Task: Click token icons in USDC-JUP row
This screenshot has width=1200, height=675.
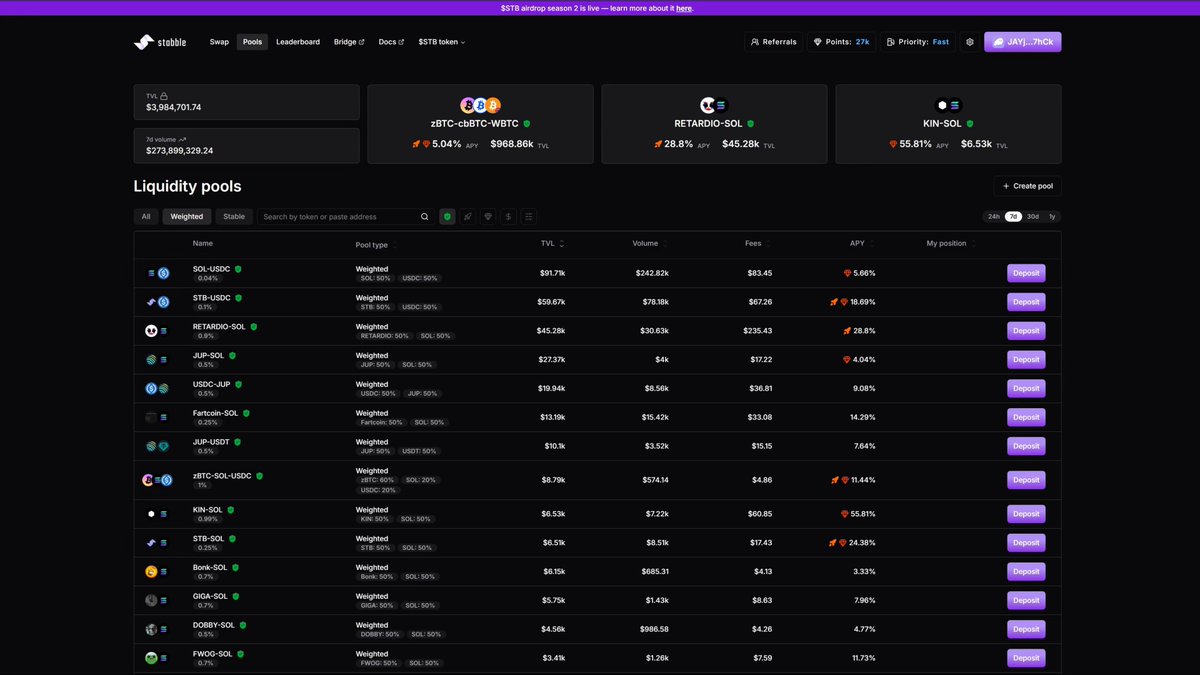Action: [157, 388]
